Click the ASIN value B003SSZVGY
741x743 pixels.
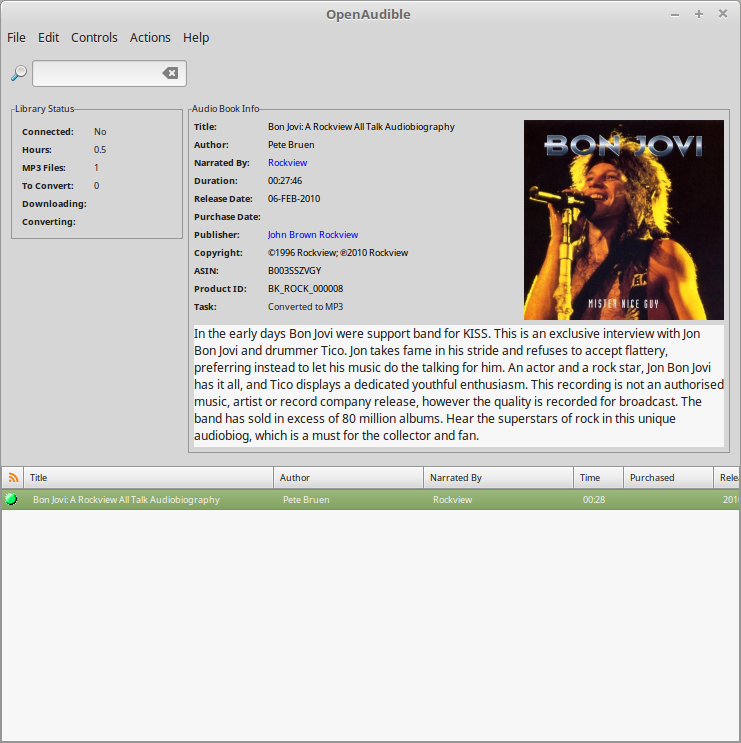pyautogui.click(x=295, y=271)
